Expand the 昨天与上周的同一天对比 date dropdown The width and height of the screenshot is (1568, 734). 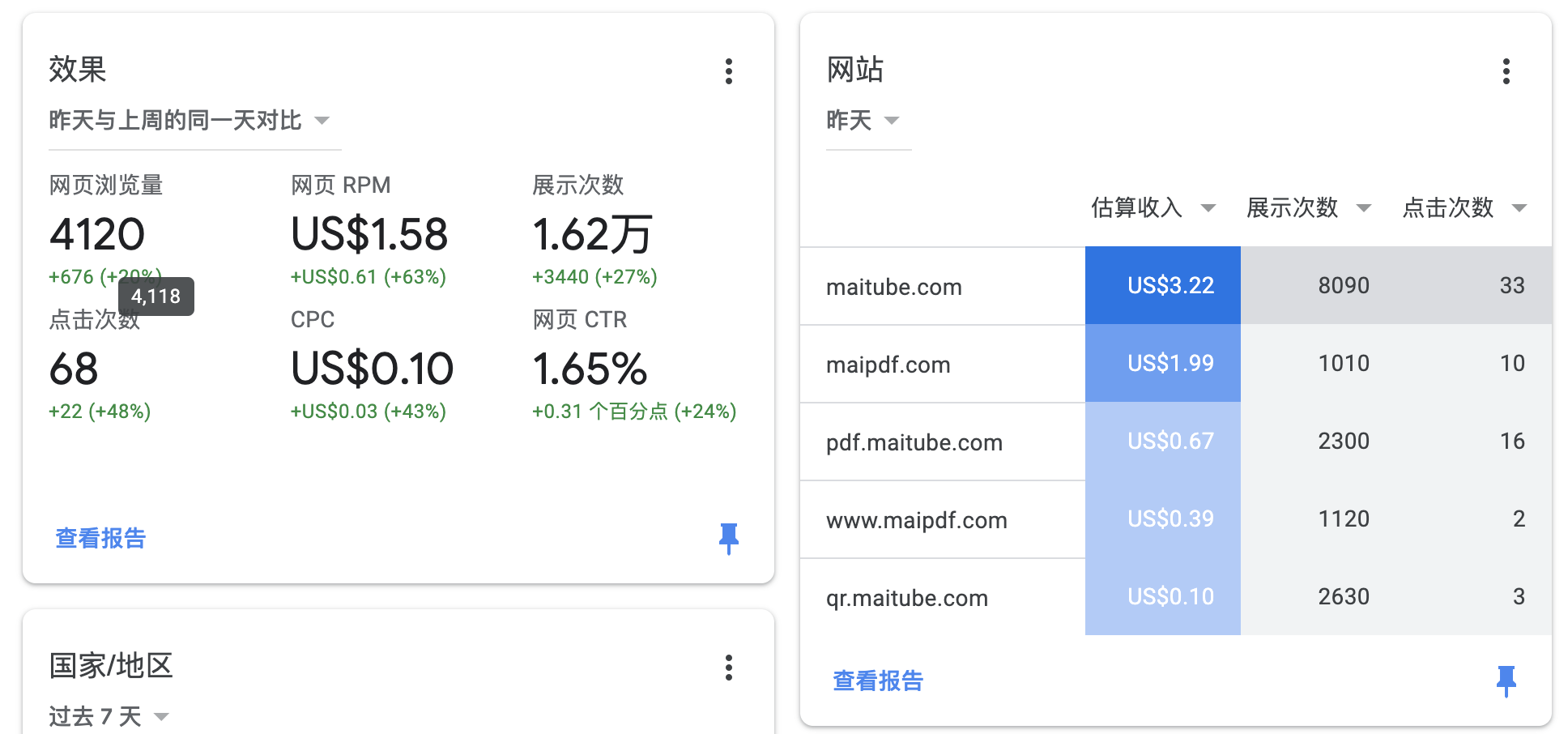pyautogui.click(x=190, y=121)
